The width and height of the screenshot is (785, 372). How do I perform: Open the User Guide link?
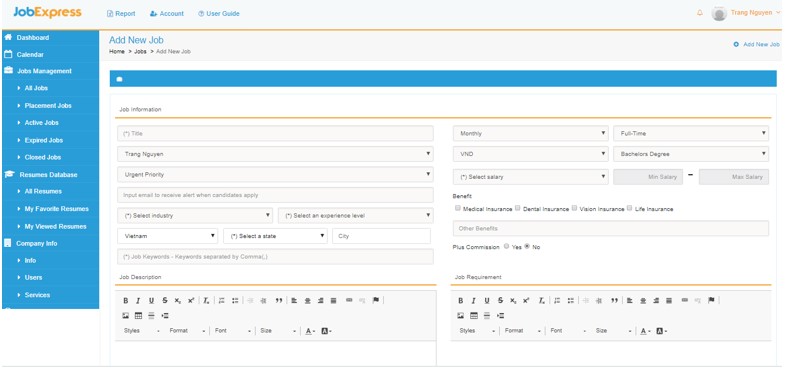coord(219,14)
